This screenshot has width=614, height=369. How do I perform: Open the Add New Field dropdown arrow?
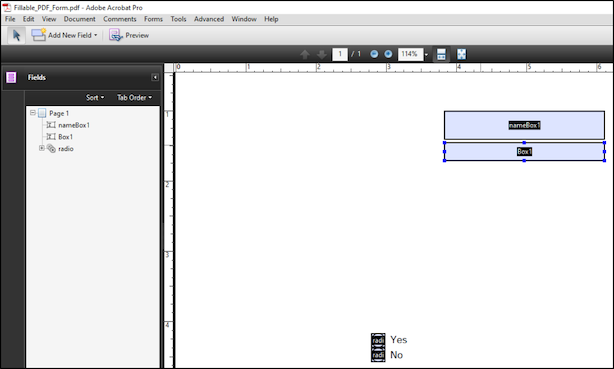pyautogui.click(x=96, y=35)
